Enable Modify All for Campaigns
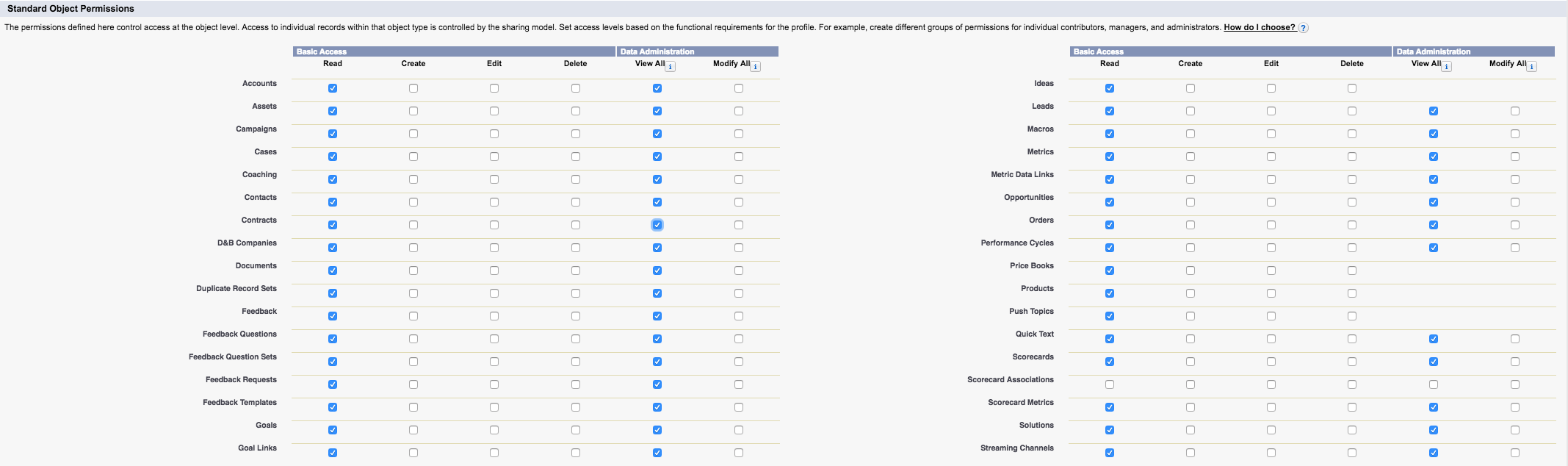This screenshot has width=1568, height=466. [x=739, y=134]
